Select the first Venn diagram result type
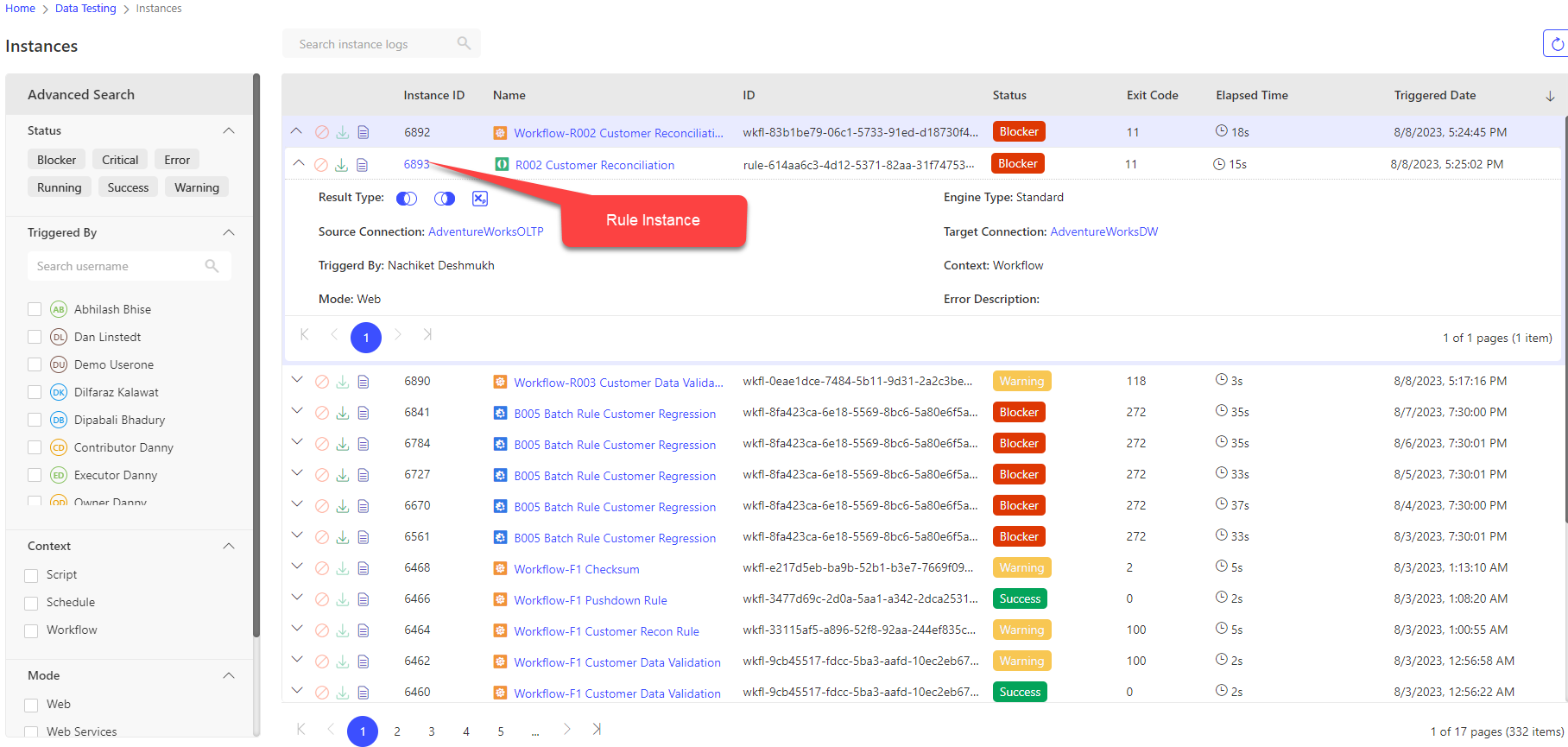This screenshot has height=747, width=1568. coord(407,199)
